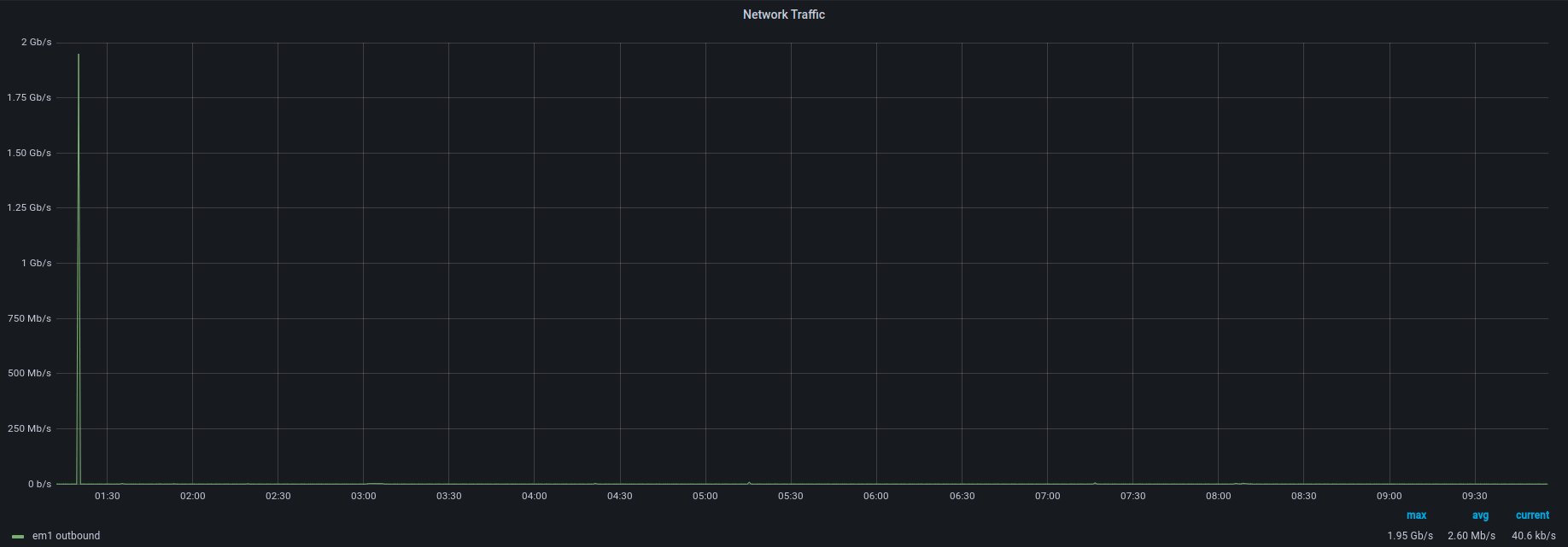1568x547 pixels.
Task: Sort legend by the current column
Action: pos(1532,515)
